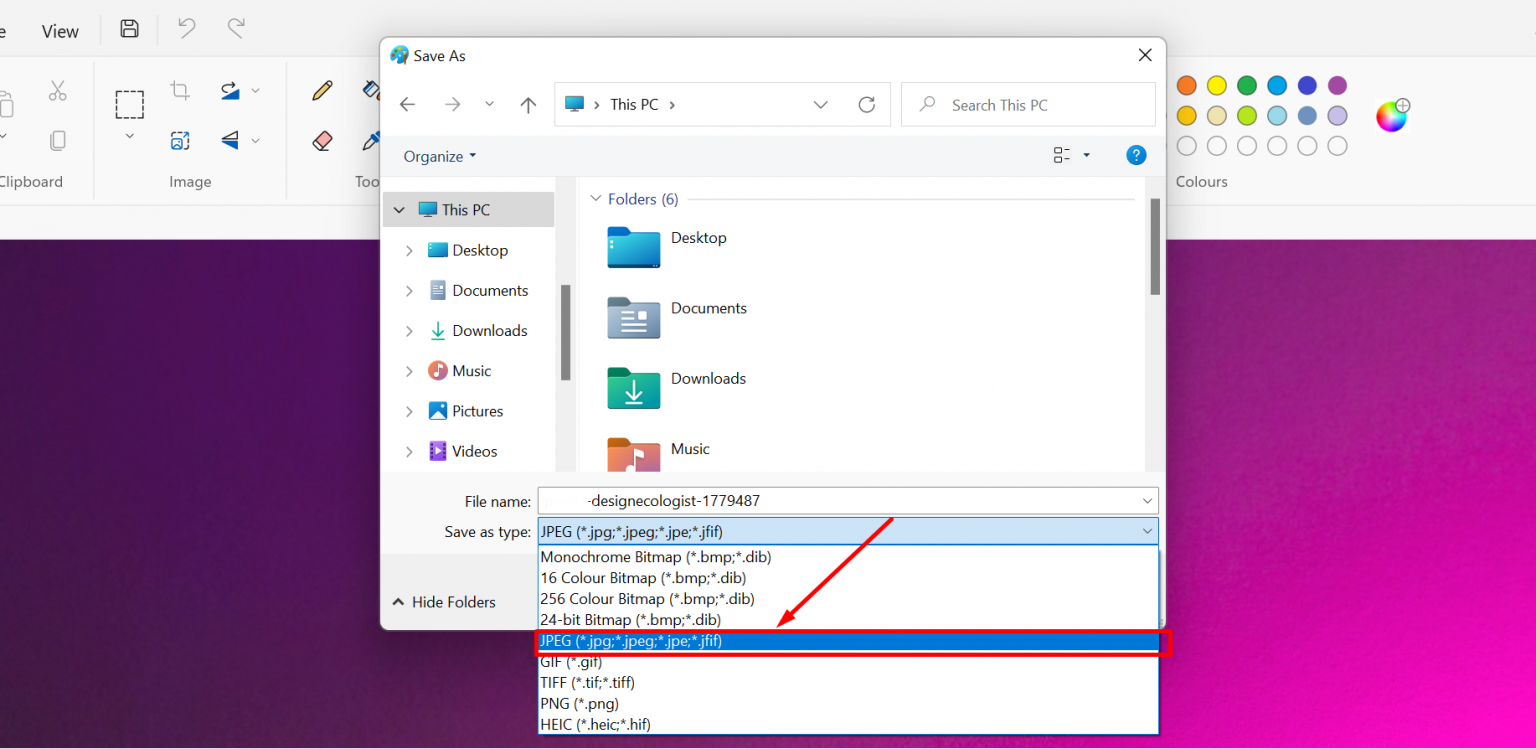Click Hide Folders button

(444, 602)
